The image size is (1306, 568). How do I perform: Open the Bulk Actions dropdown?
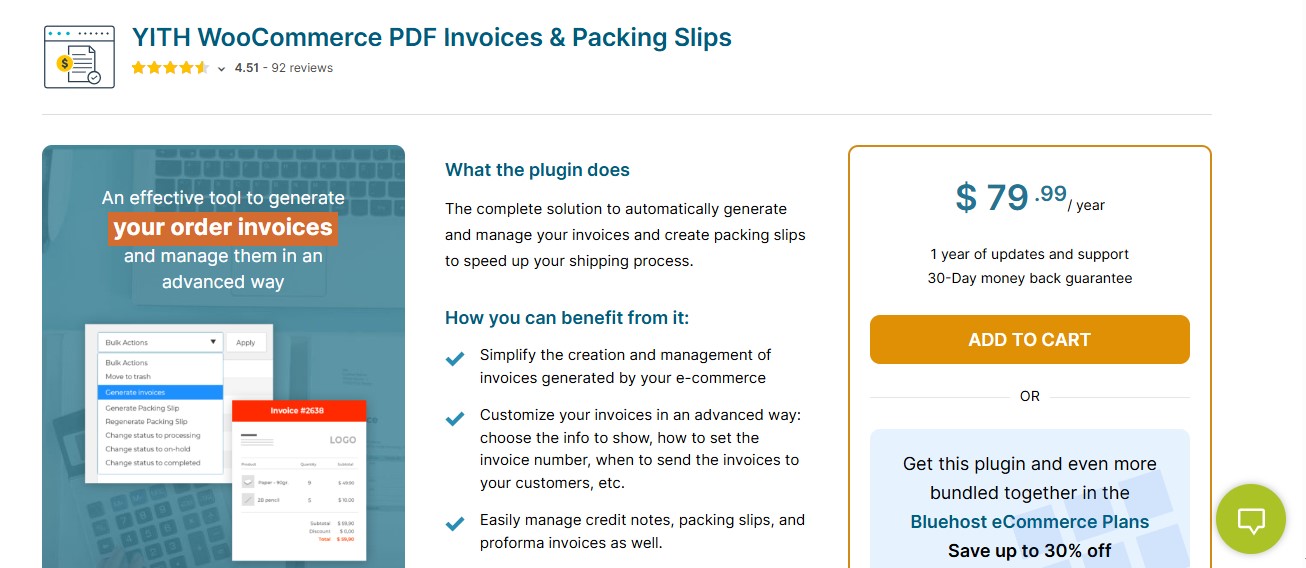[x=160, y=342]
